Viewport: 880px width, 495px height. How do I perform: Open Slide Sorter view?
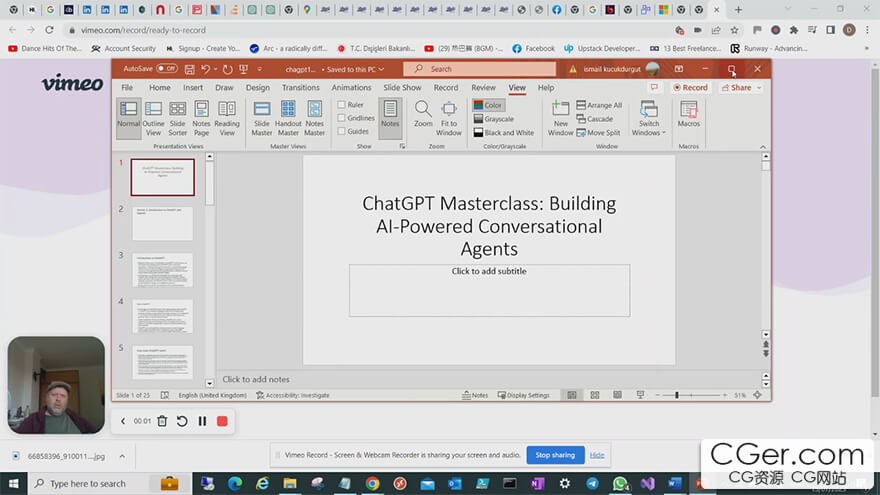click(177, 118)
